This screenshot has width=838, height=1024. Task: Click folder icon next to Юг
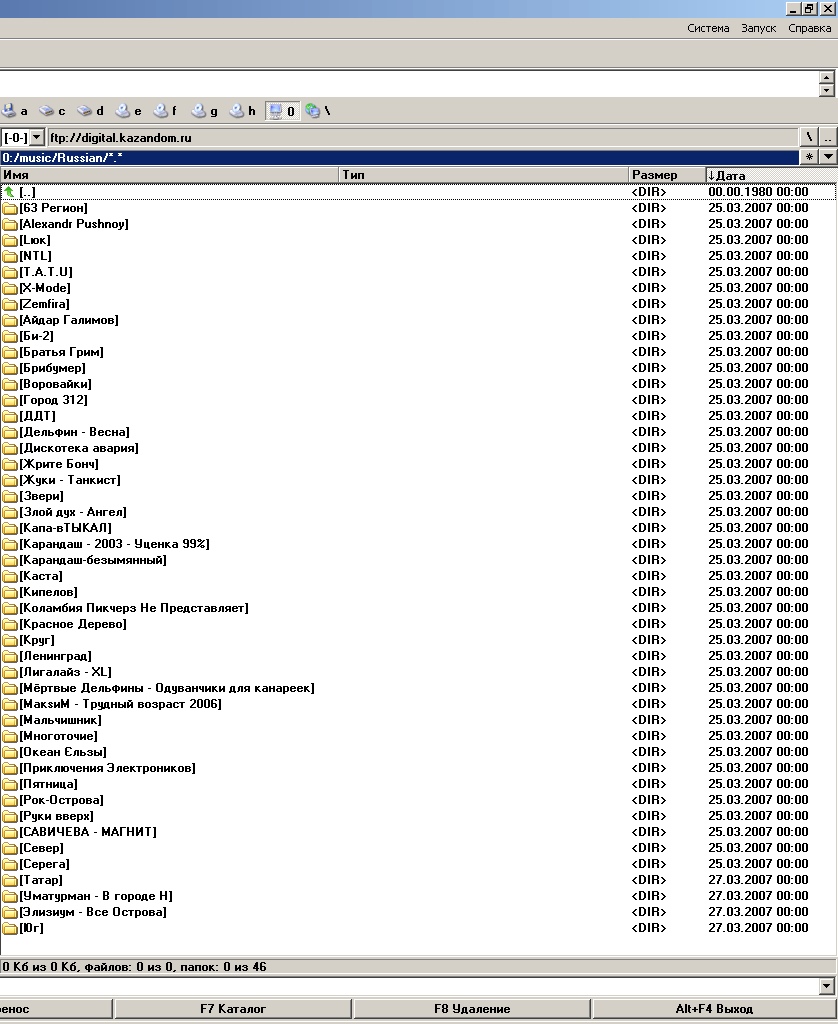[10, 928]
